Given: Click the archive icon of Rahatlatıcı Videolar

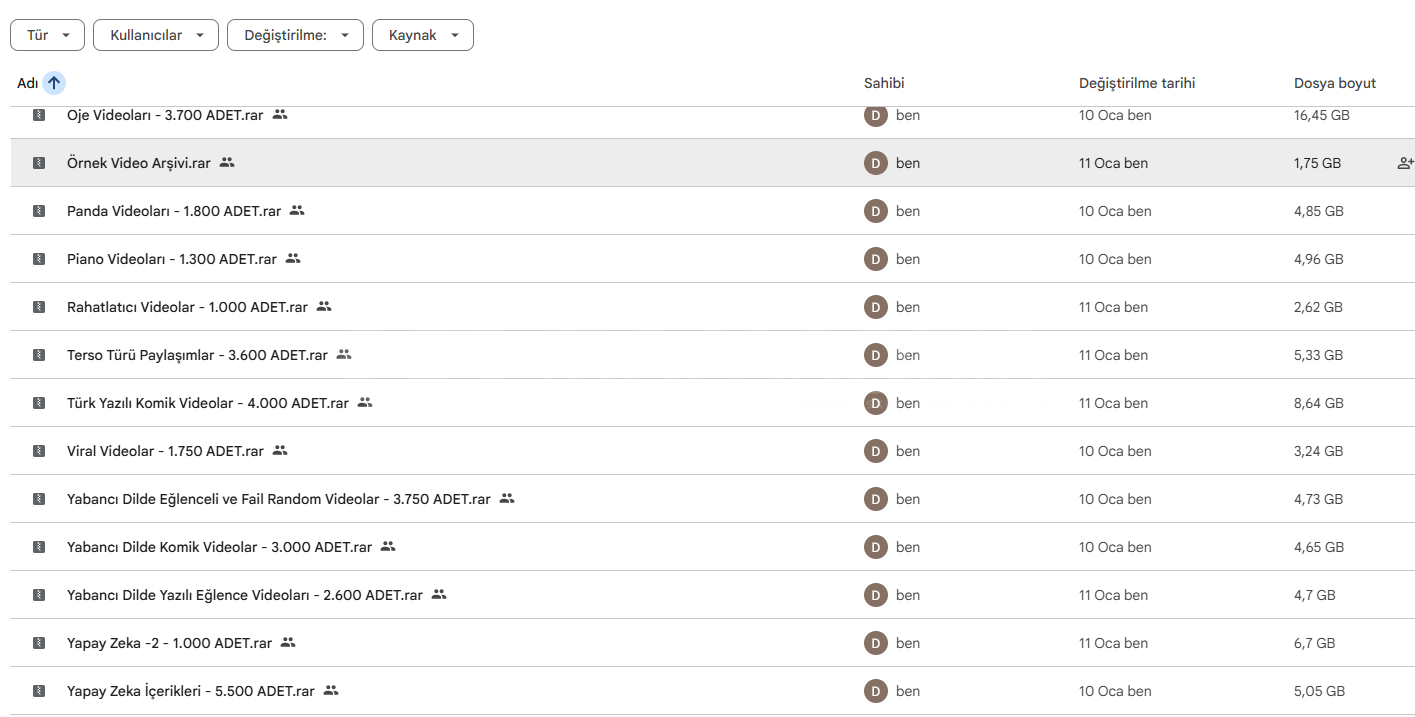Looking at the screenshot, I should coord(39,307).
